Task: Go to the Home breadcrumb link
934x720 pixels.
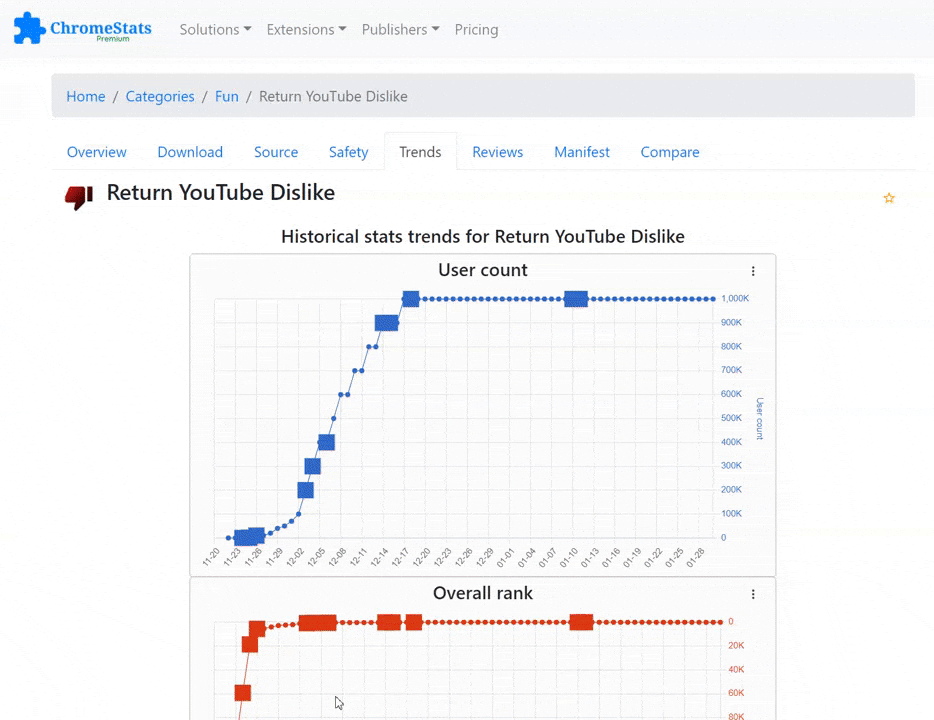Action: tap(86, 96)
